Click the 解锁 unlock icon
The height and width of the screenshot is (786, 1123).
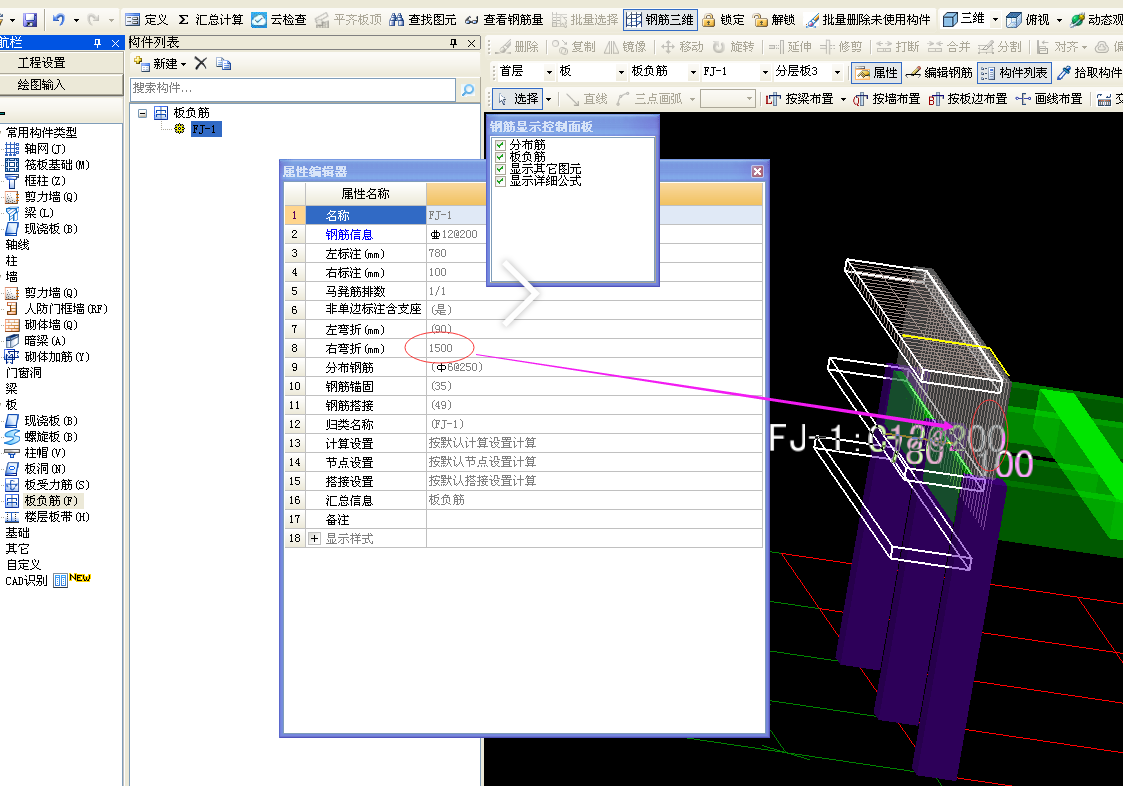[x=775, y=19]
